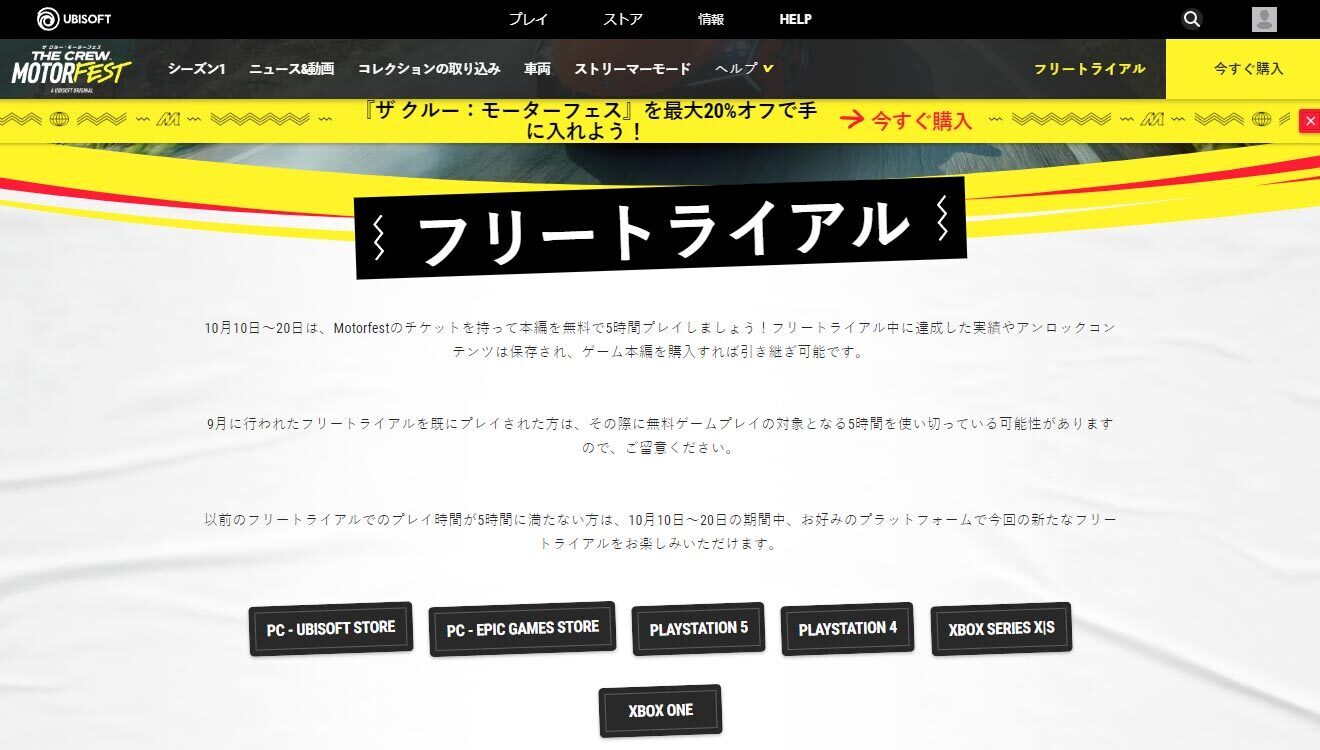Screen dimensions: 1320x750
Task: Click paragraph starting 以前のフリートライアルでの
Action: click(x=660, y=532)
